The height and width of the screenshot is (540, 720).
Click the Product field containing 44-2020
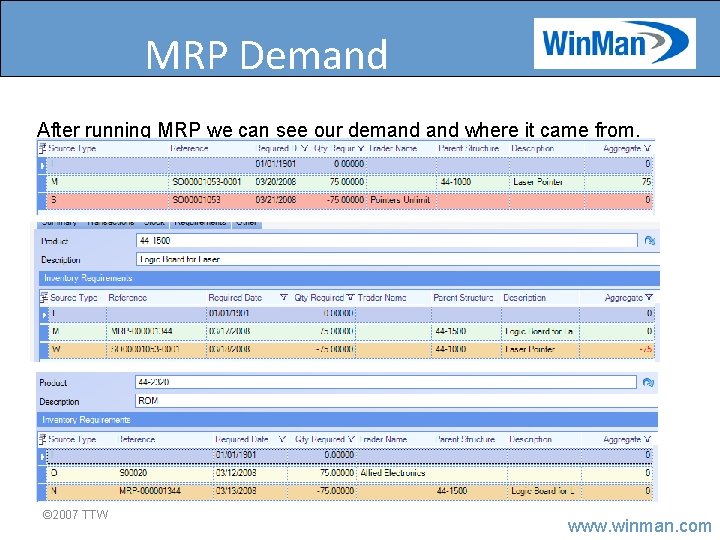coord(386,382)
